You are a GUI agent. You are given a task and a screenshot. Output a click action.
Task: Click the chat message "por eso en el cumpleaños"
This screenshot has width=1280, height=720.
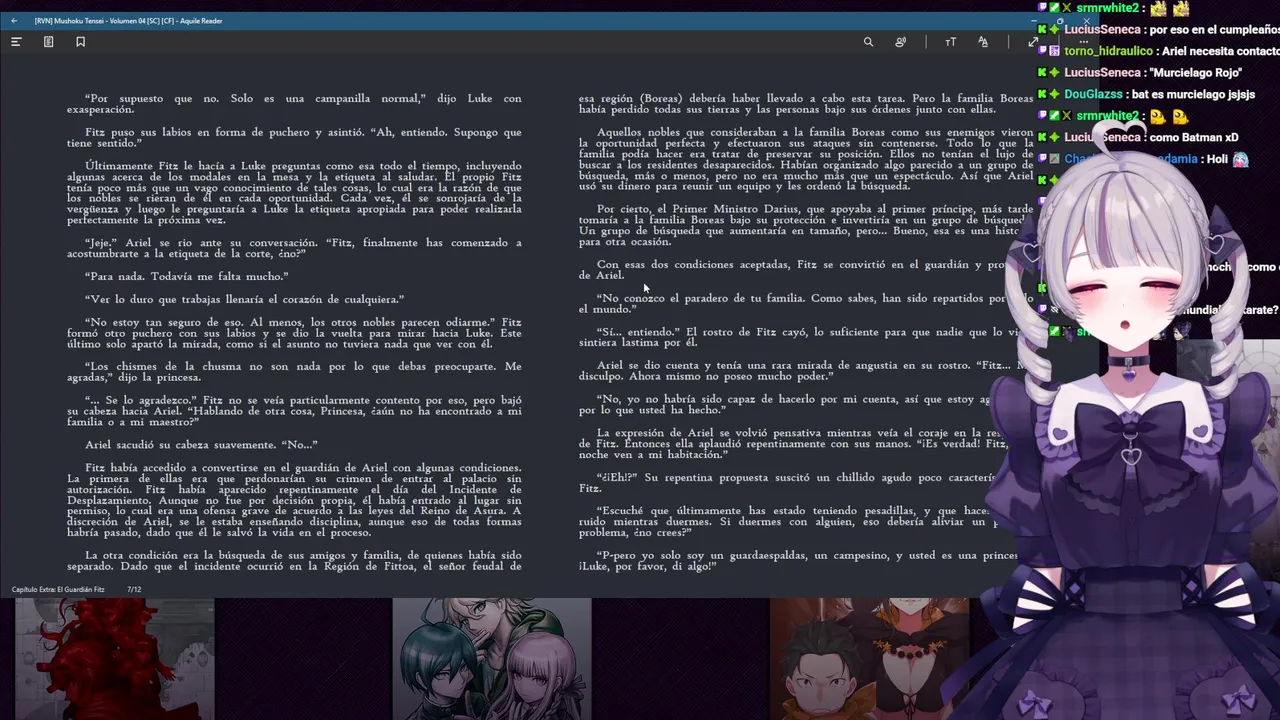[1214, 30]
